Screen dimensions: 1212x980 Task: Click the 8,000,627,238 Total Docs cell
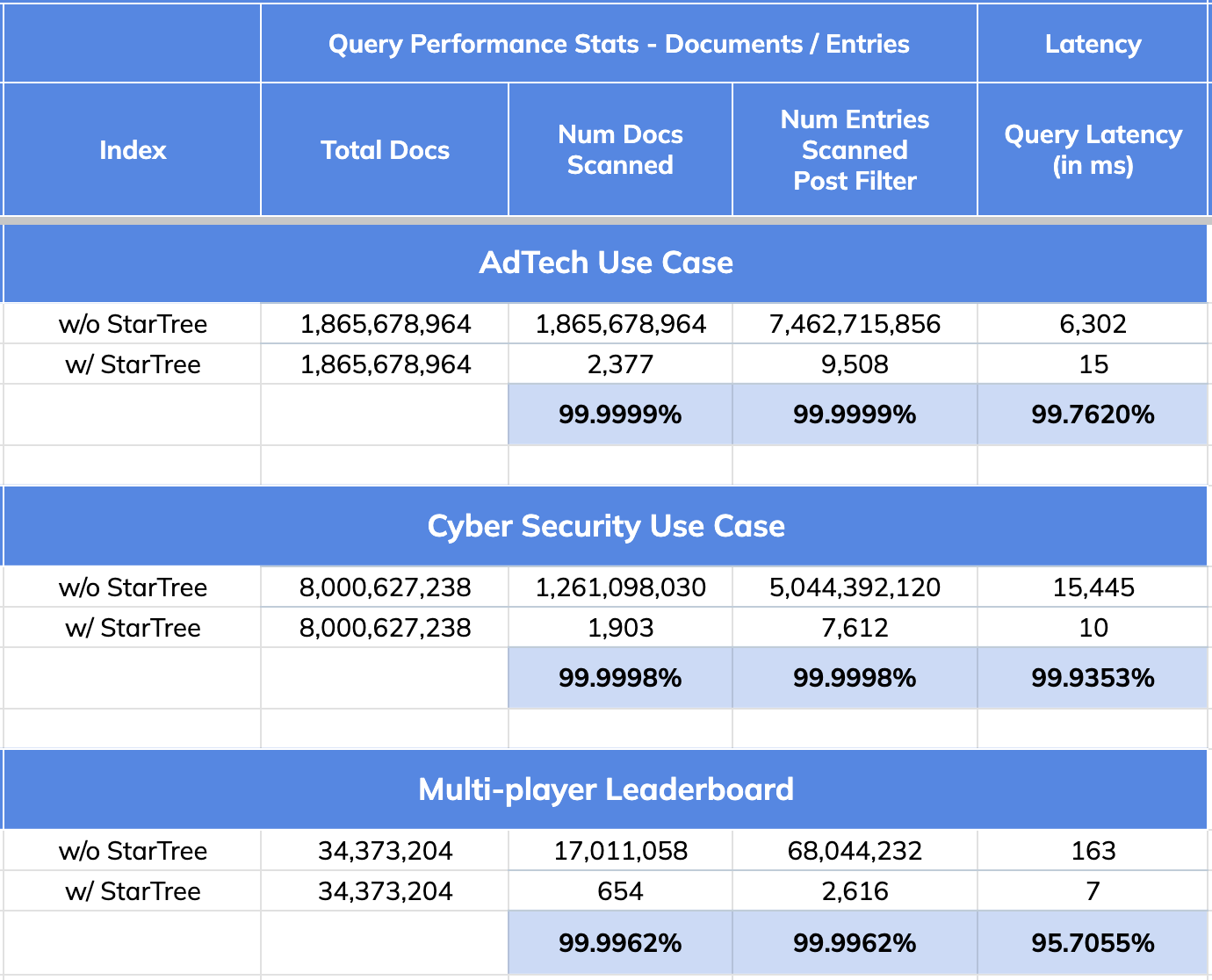coord(384,587)
